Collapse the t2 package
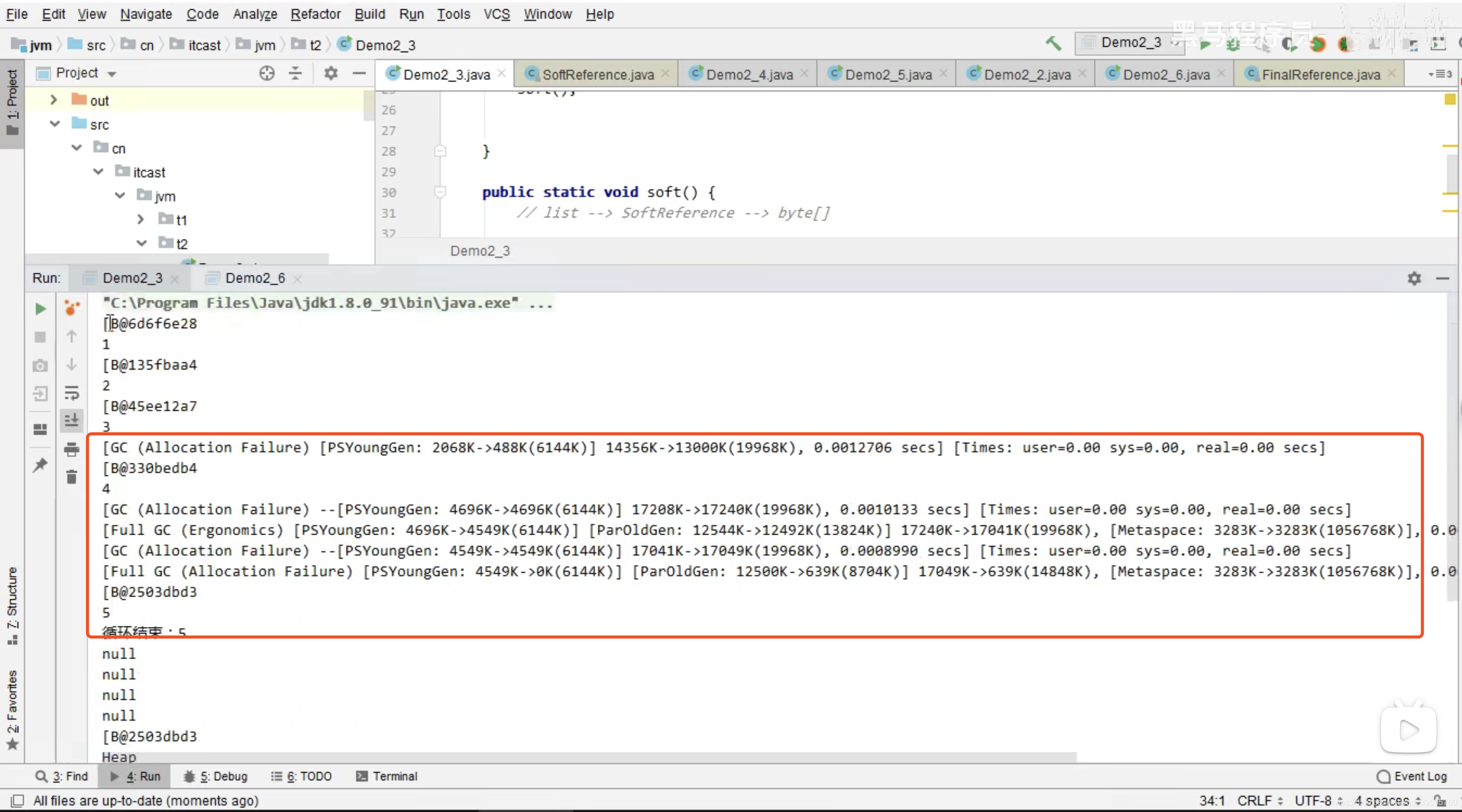The width and height of the screenshot is (1462, 812). tap(141, 243)
